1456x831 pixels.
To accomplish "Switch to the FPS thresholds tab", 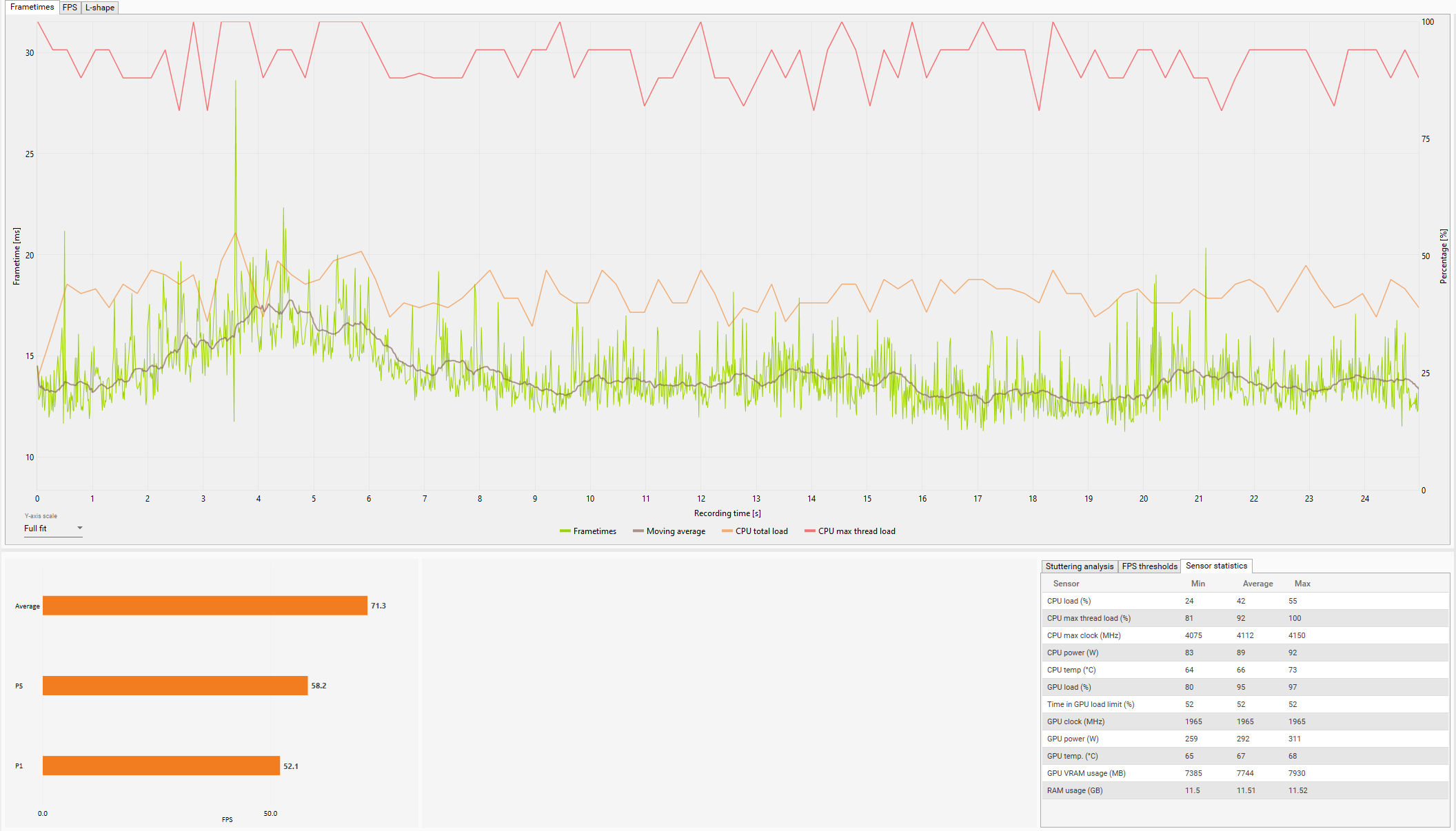I will tap(1149, 566).
